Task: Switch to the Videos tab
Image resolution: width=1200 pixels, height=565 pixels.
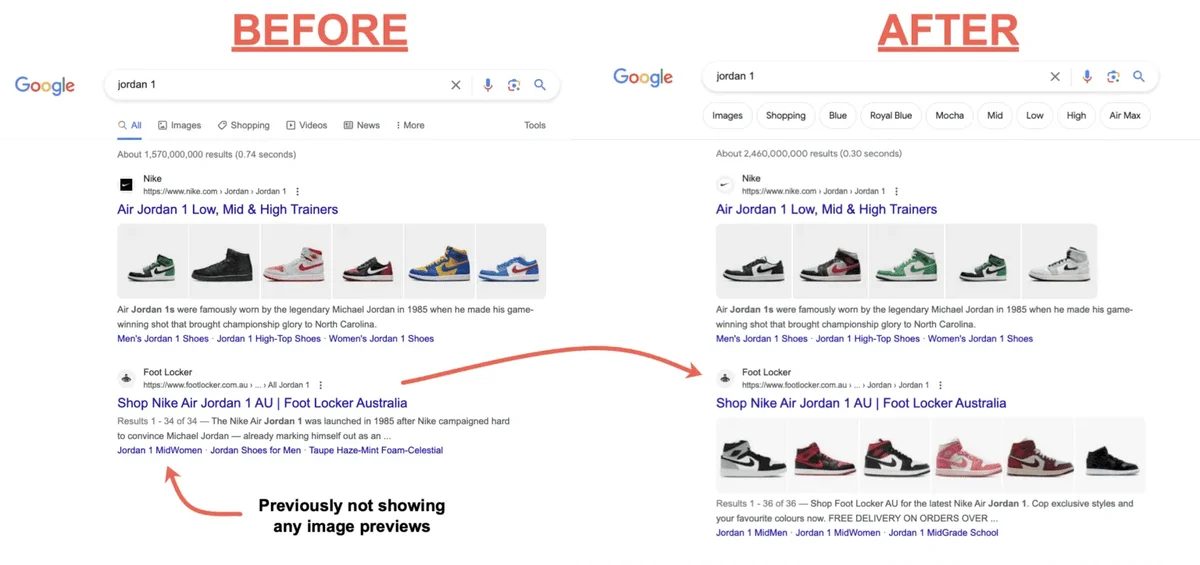Action: tap(306, 125)
